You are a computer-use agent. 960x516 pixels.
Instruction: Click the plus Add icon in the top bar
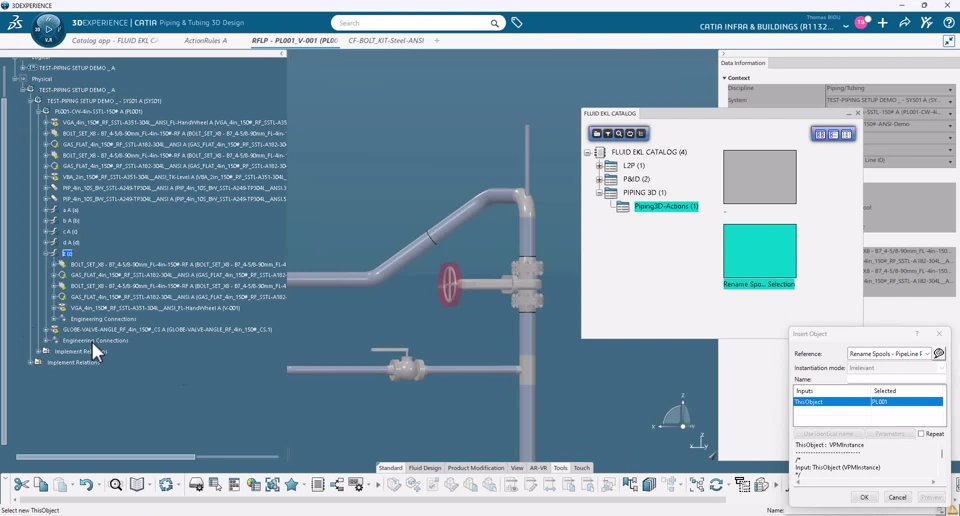coord(882,23)
